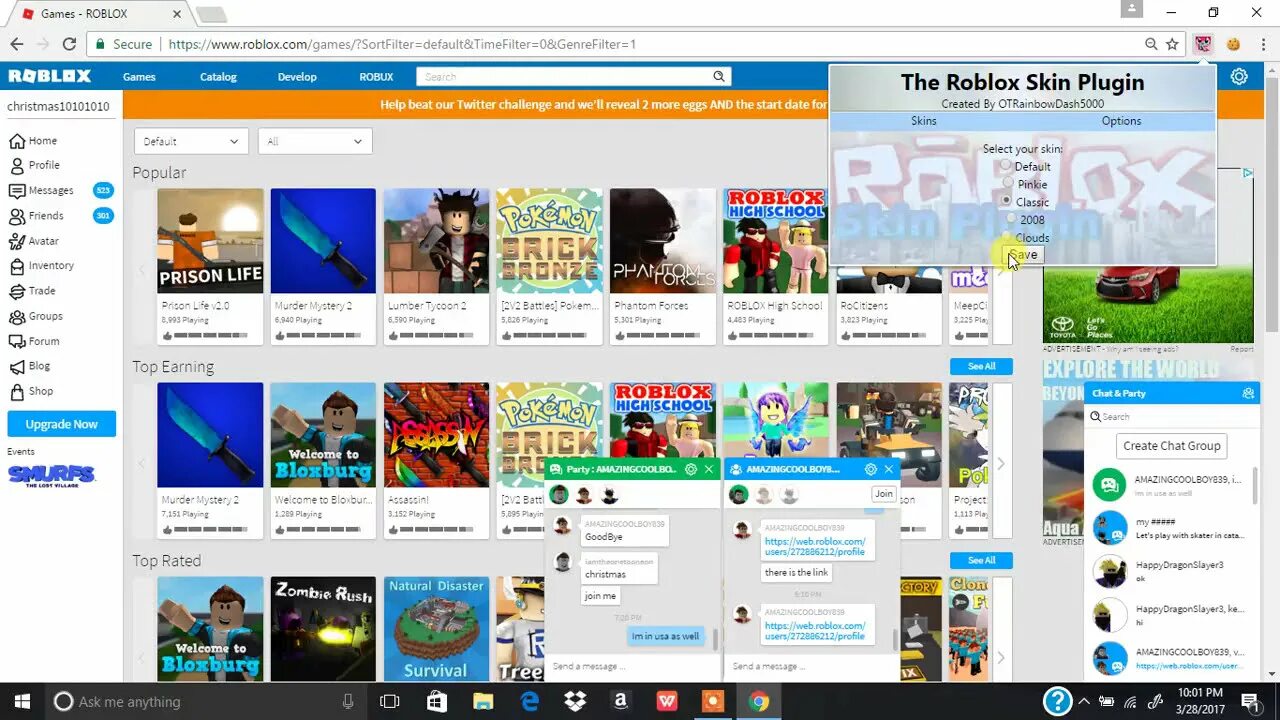Show previous games in the Top Earning row
Viewport: 1280px width, 720px height.
tap(143, 463)
